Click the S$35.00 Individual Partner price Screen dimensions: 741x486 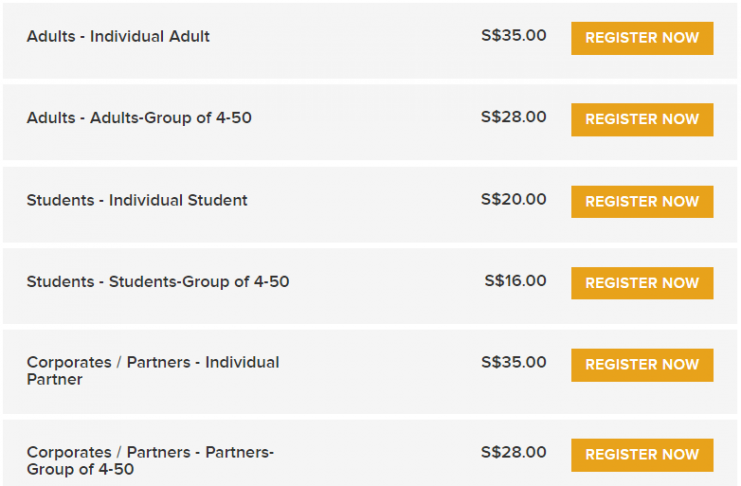[x=514, y=362]
